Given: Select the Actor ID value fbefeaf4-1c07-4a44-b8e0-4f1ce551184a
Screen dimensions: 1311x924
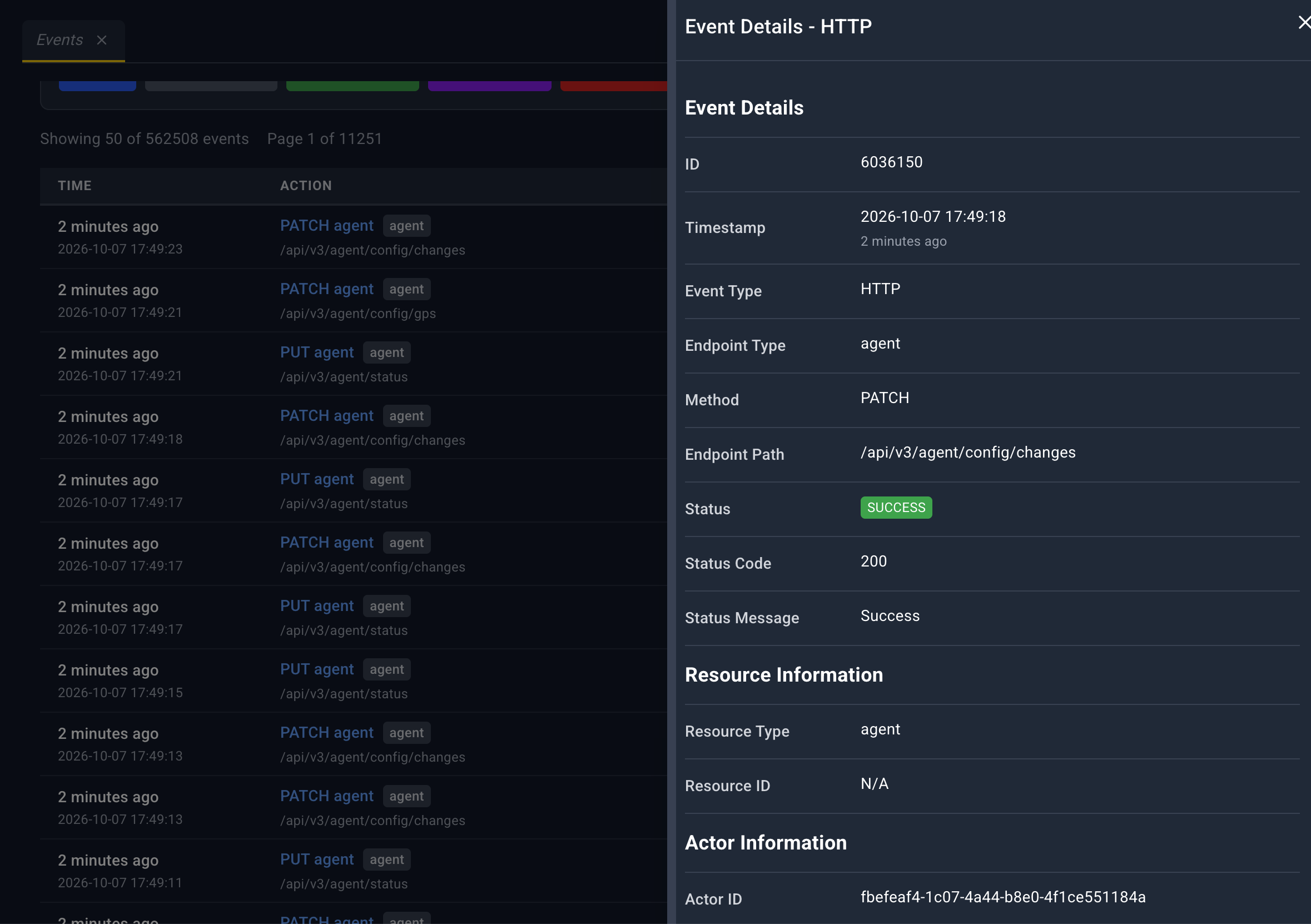Looking at the screenshot, I should pos(1002,897).
